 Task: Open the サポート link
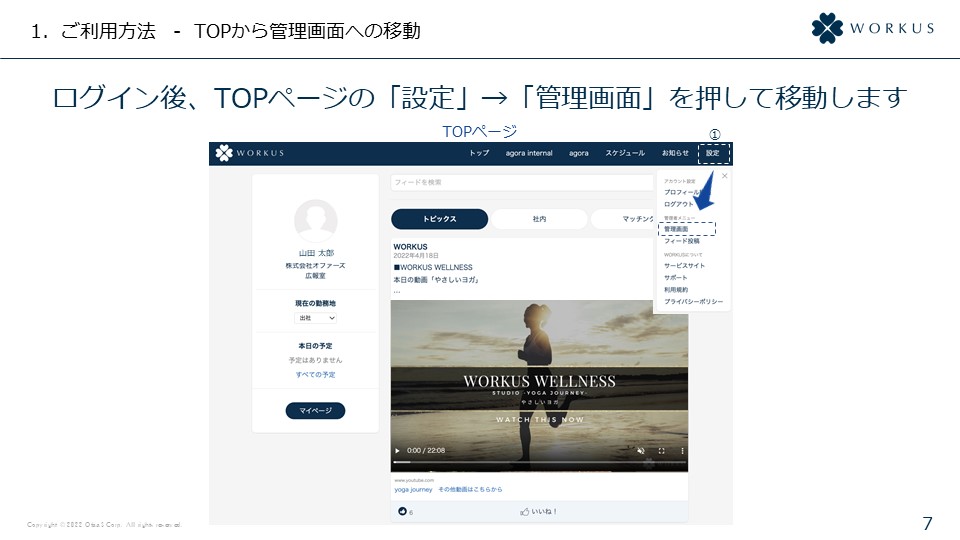click(x=675, y=278)
